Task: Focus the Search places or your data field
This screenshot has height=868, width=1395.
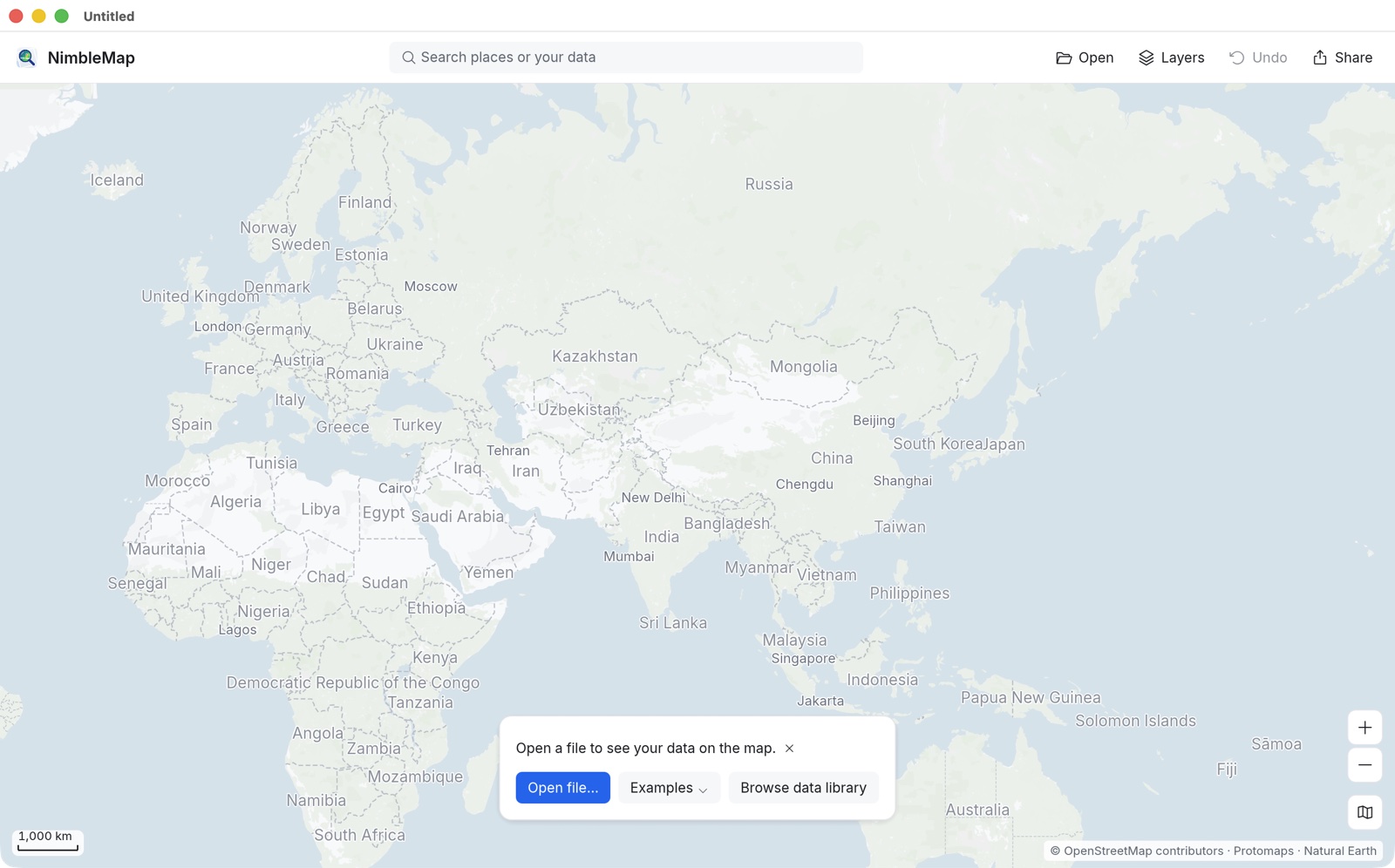Action: pos(626,58)
